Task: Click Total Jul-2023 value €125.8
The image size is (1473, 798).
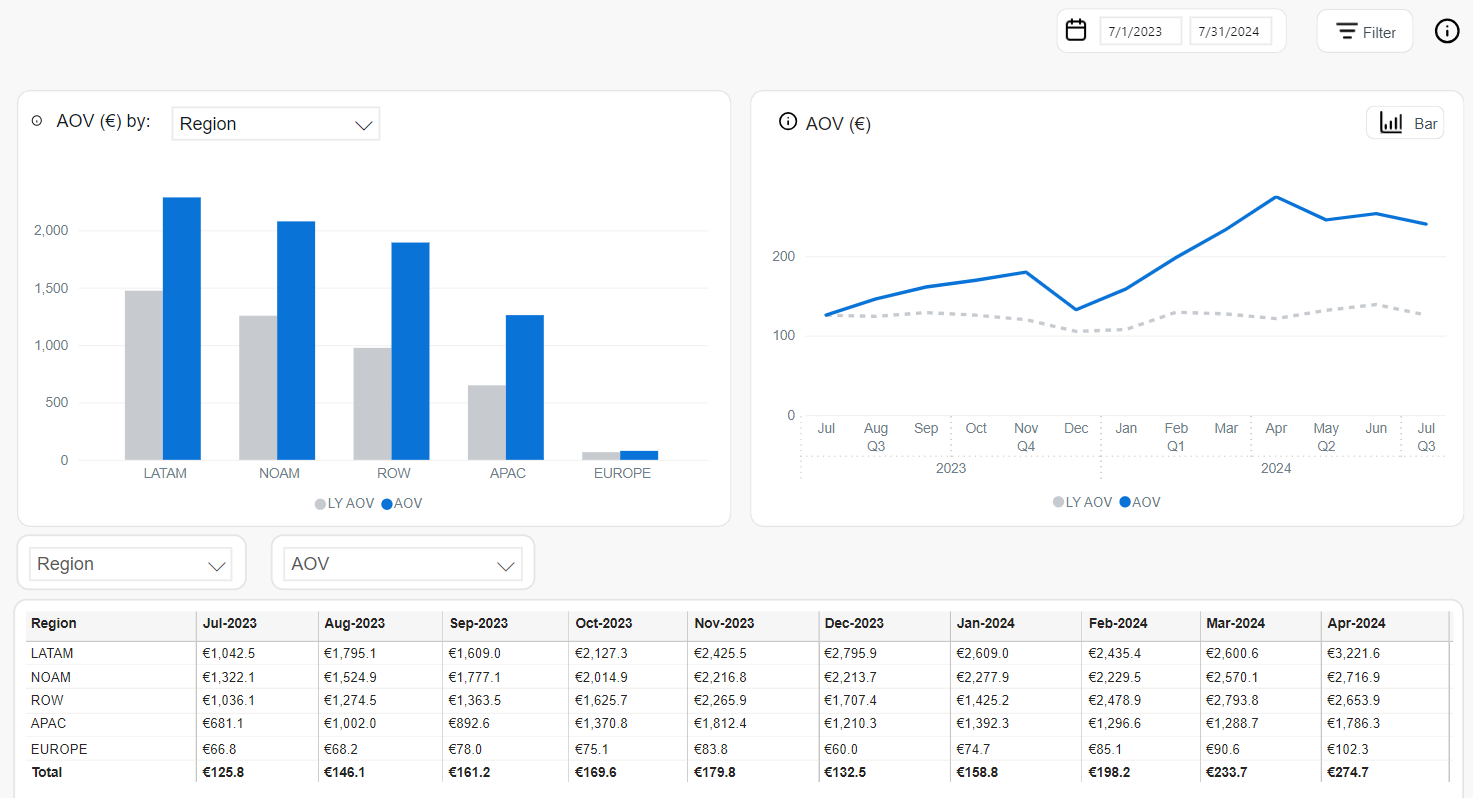Action: click(223, 772)
